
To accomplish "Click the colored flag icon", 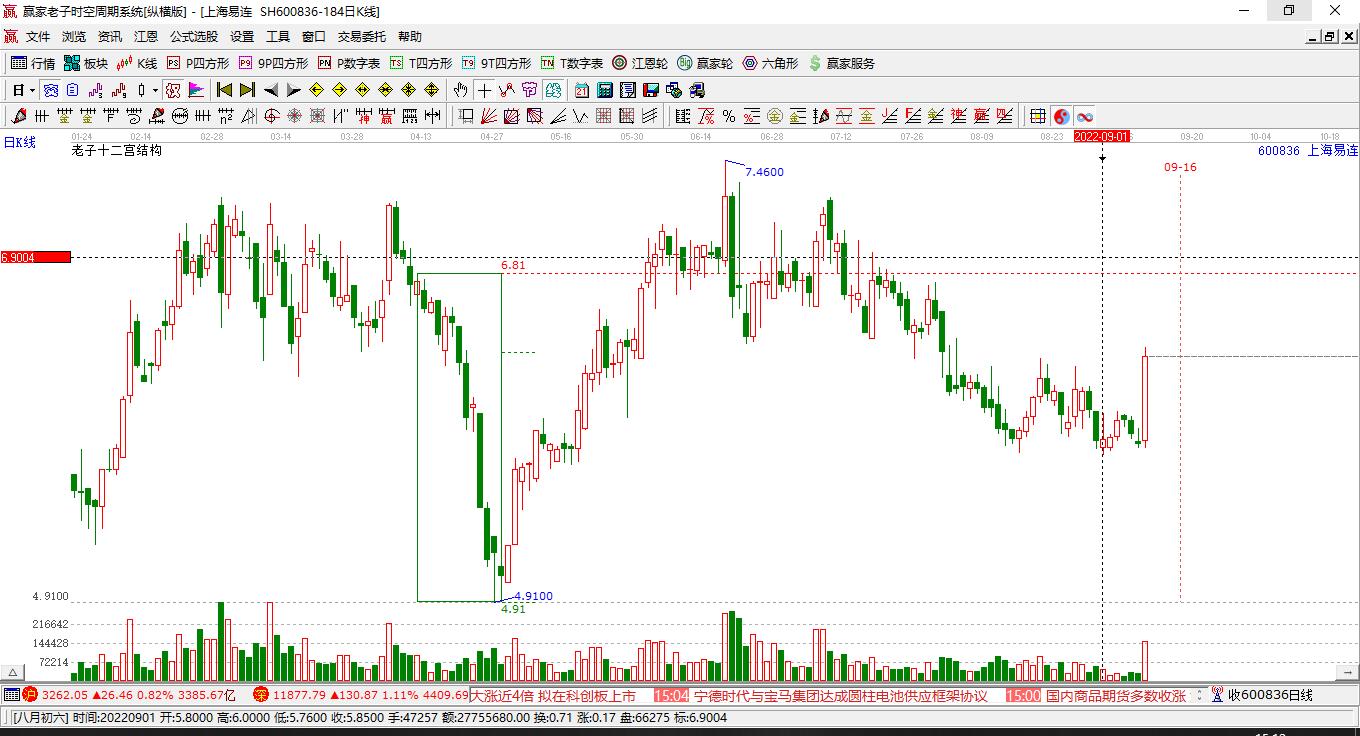I will pos(196,90).
